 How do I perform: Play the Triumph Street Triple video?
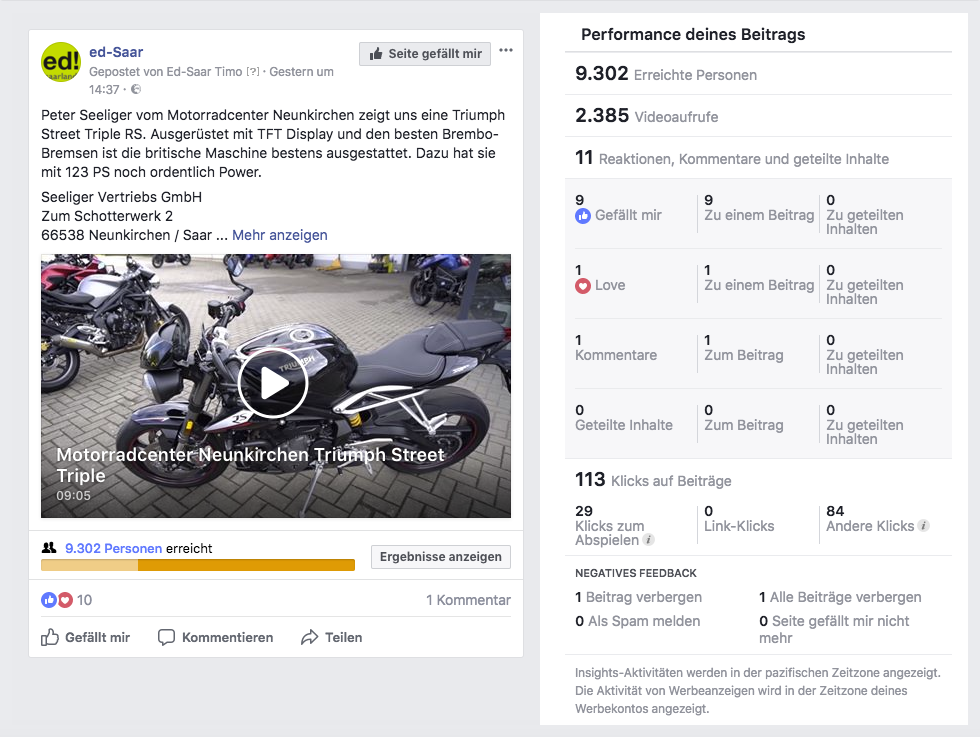coord(273,383)
